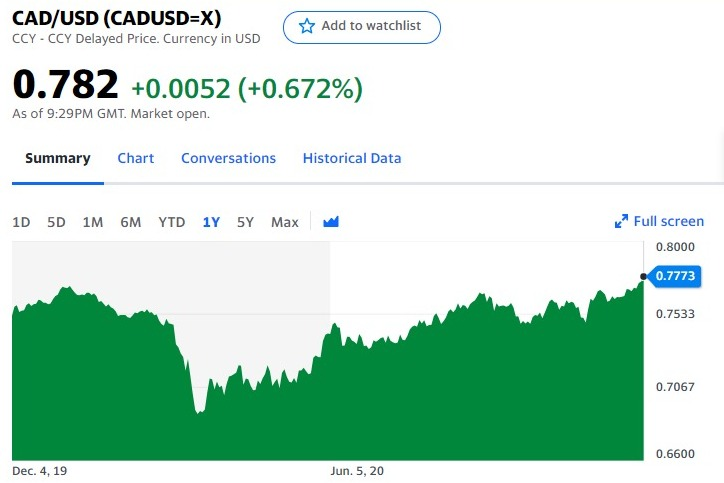This screenshot has width=724, height=483.
Task: Switch to the 5Y range
Action: [x=245, y=222]
